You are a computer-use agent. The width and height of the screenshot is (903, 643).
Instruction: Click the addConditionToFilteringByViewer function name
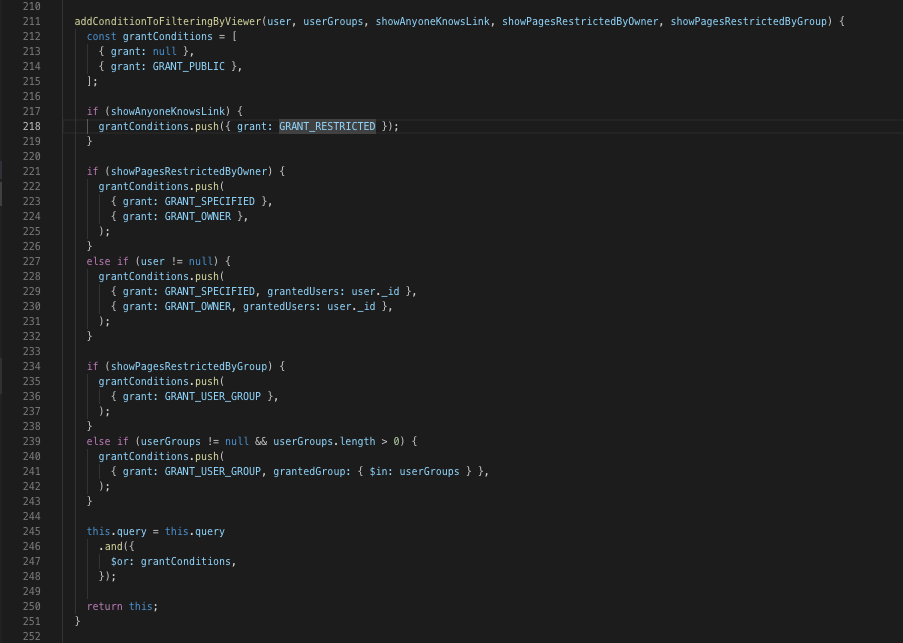point(168,21)
